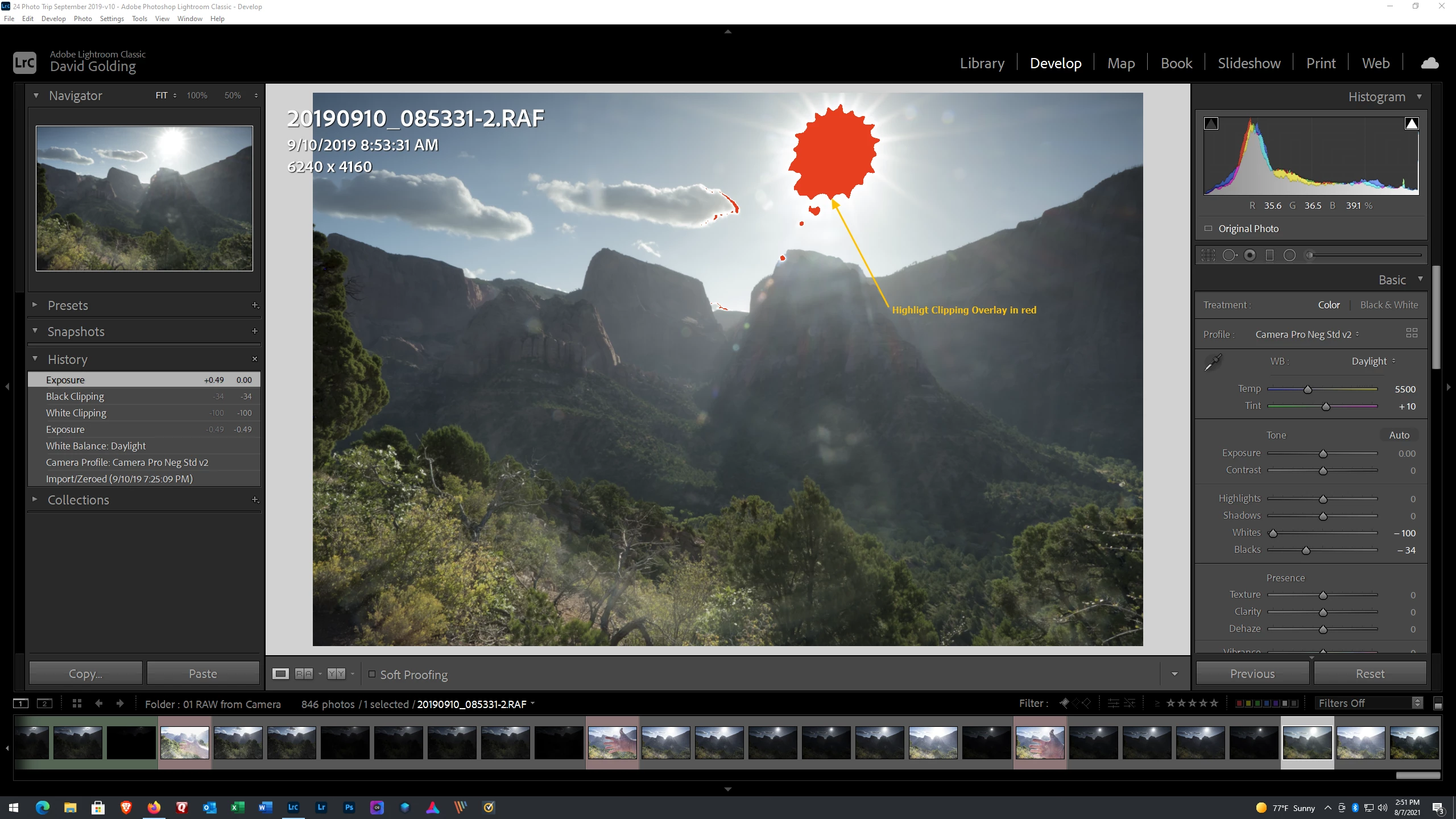Image resolution: width=1456 pixels, height=819 pixels.
Task: Select White Balance: Daylight history step
Action: [96, 446]
